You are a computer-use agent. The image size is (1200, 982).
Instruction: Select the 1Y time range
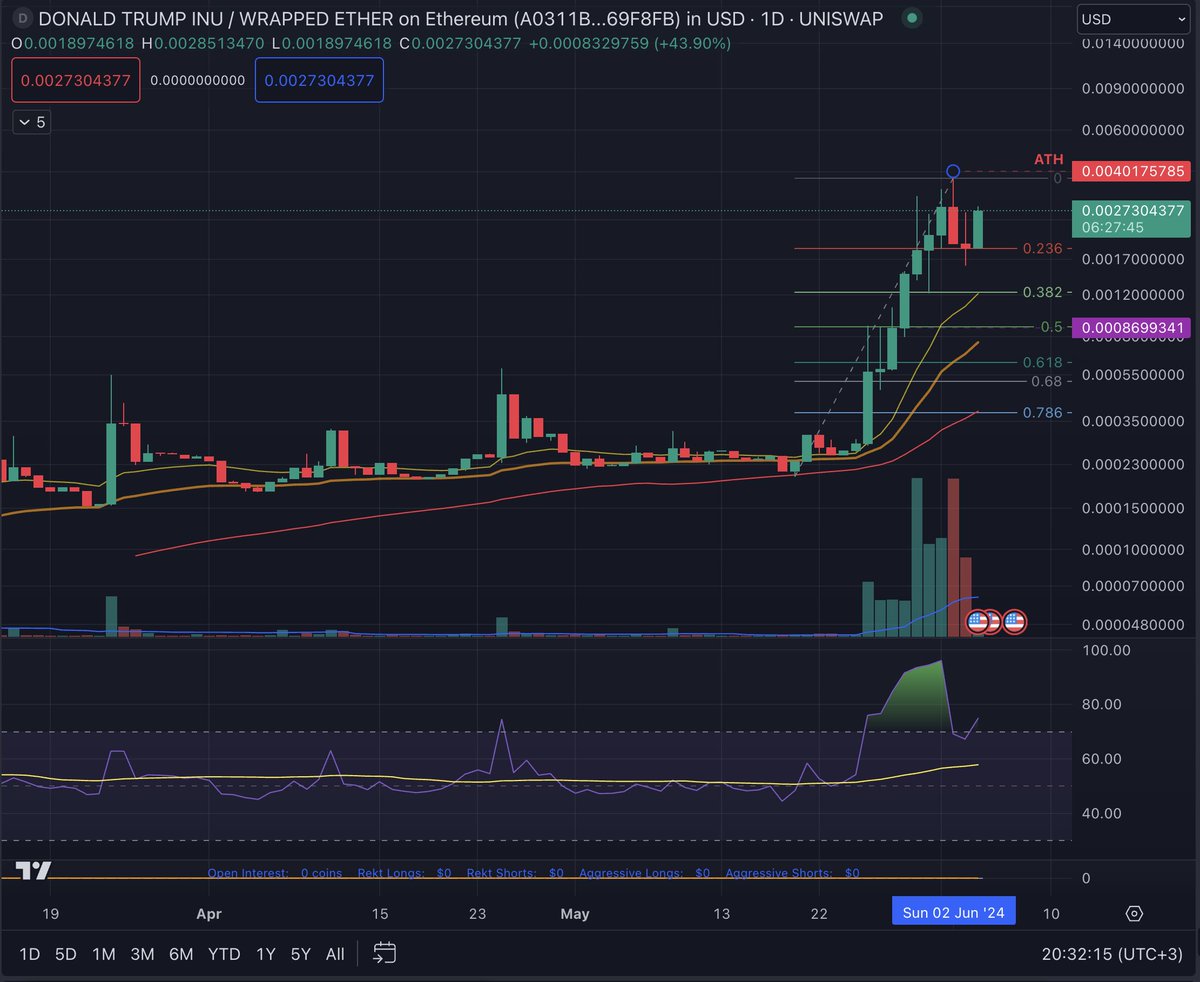click(x=265, y=954)
